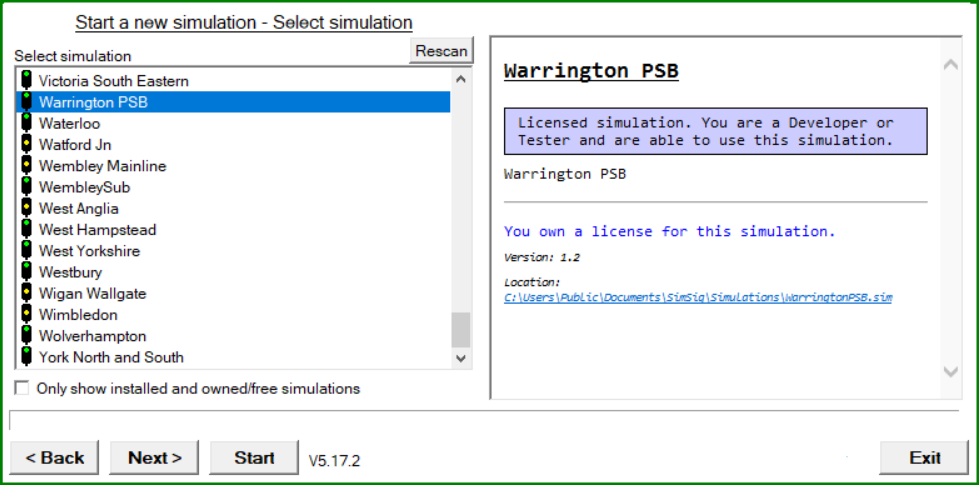Select Wolverhampton simulation
This screenshot has height=485, width=979.
pos(233,335)
